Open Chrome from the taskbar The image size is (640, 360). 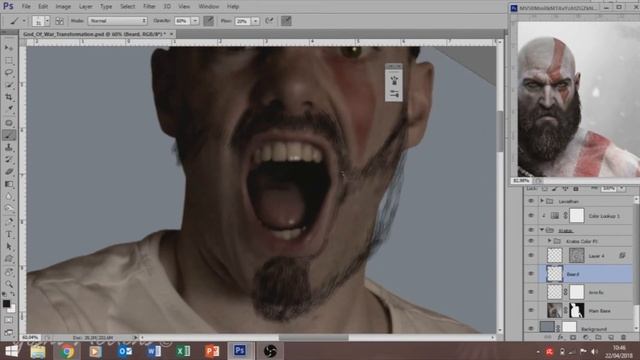point(67,351)
